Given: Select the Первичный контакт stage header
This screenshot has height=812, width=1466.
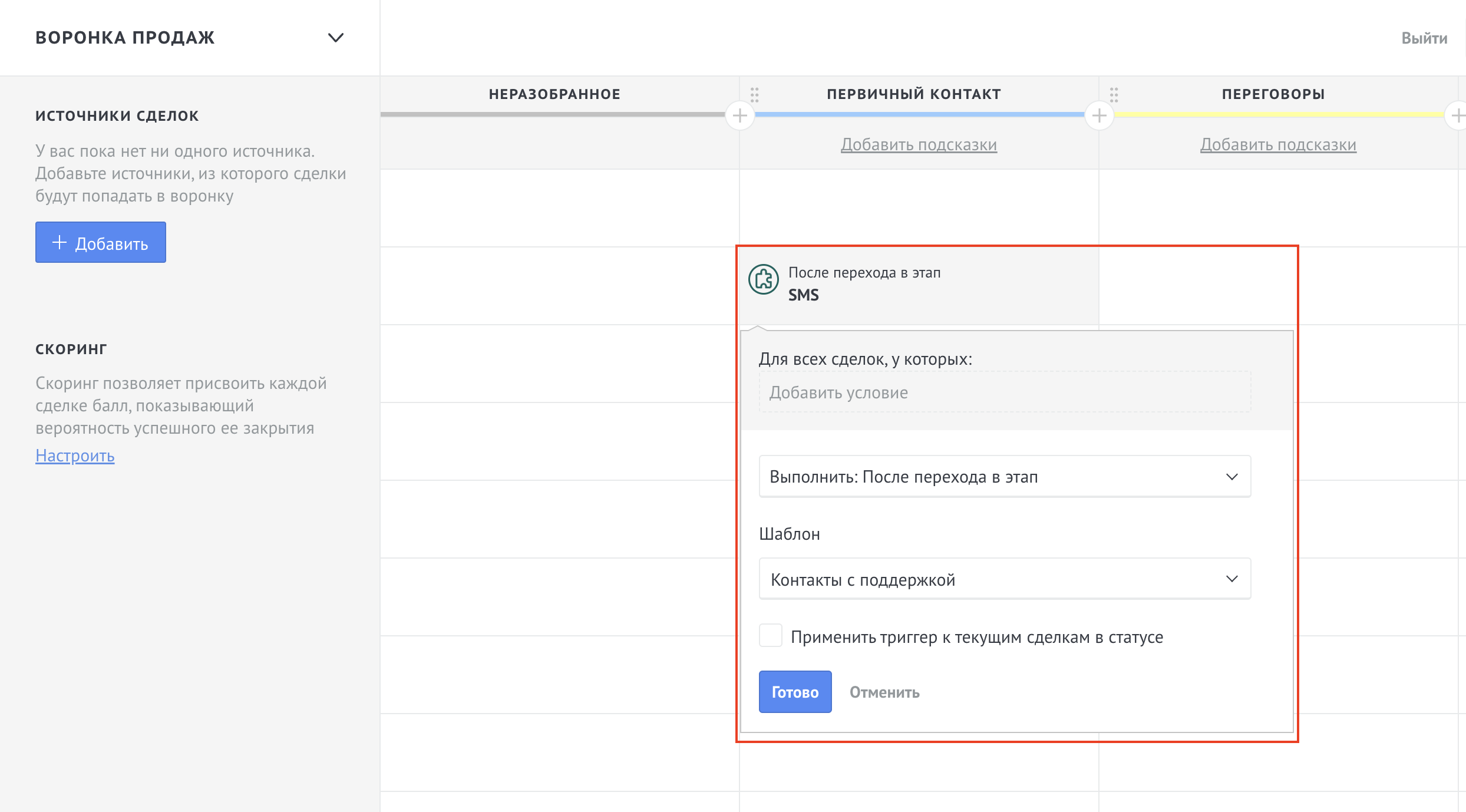Looking at the screenshot, I should pos(914,94).
